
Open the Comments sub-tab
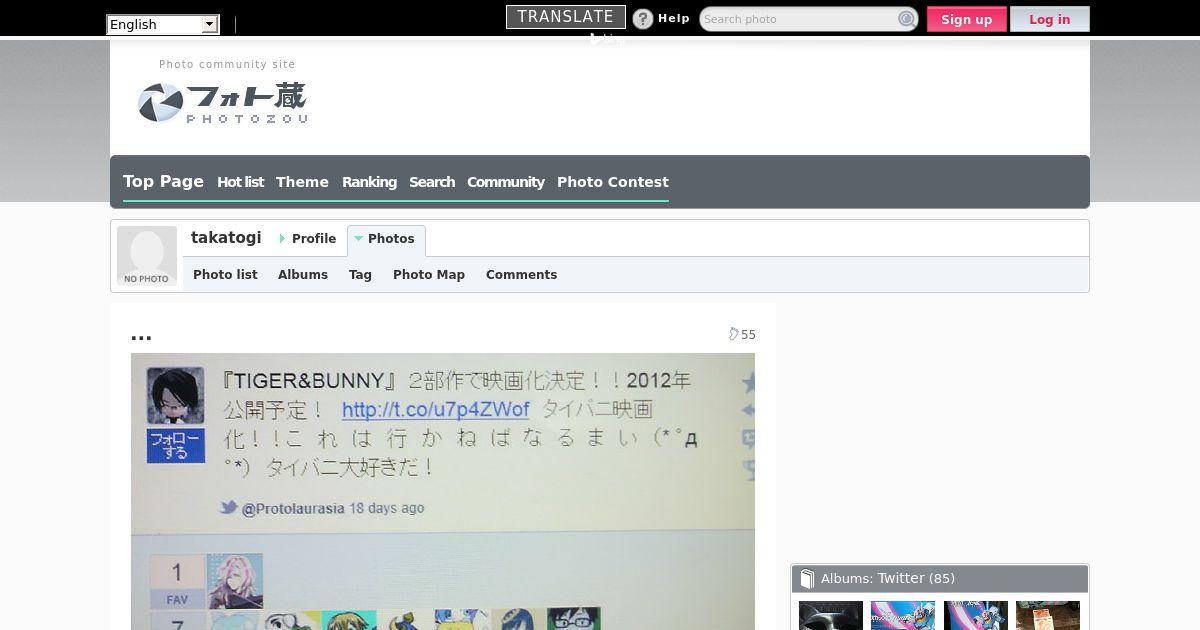[x=521, y=275]
